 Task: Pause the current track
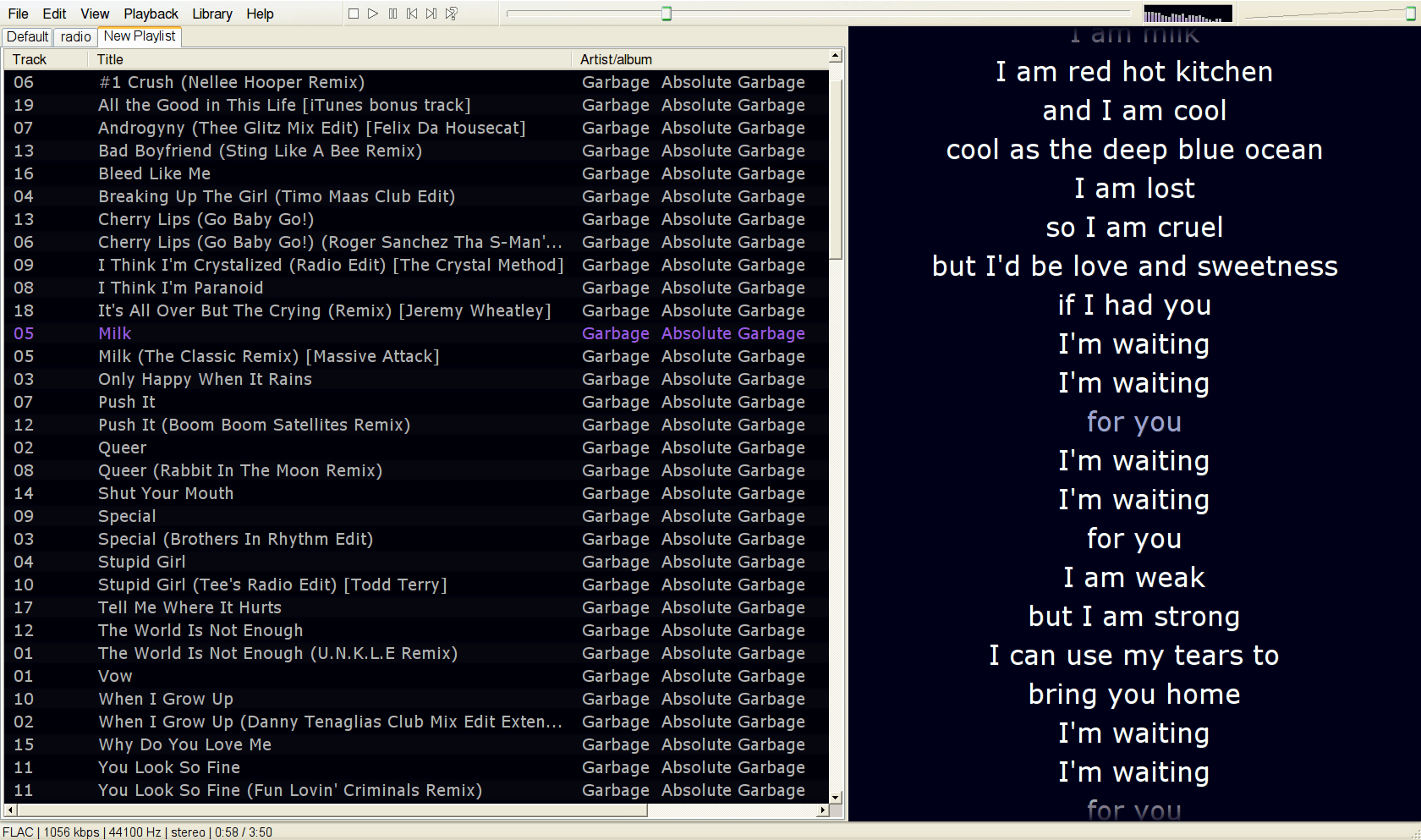[x=392, y=14]
